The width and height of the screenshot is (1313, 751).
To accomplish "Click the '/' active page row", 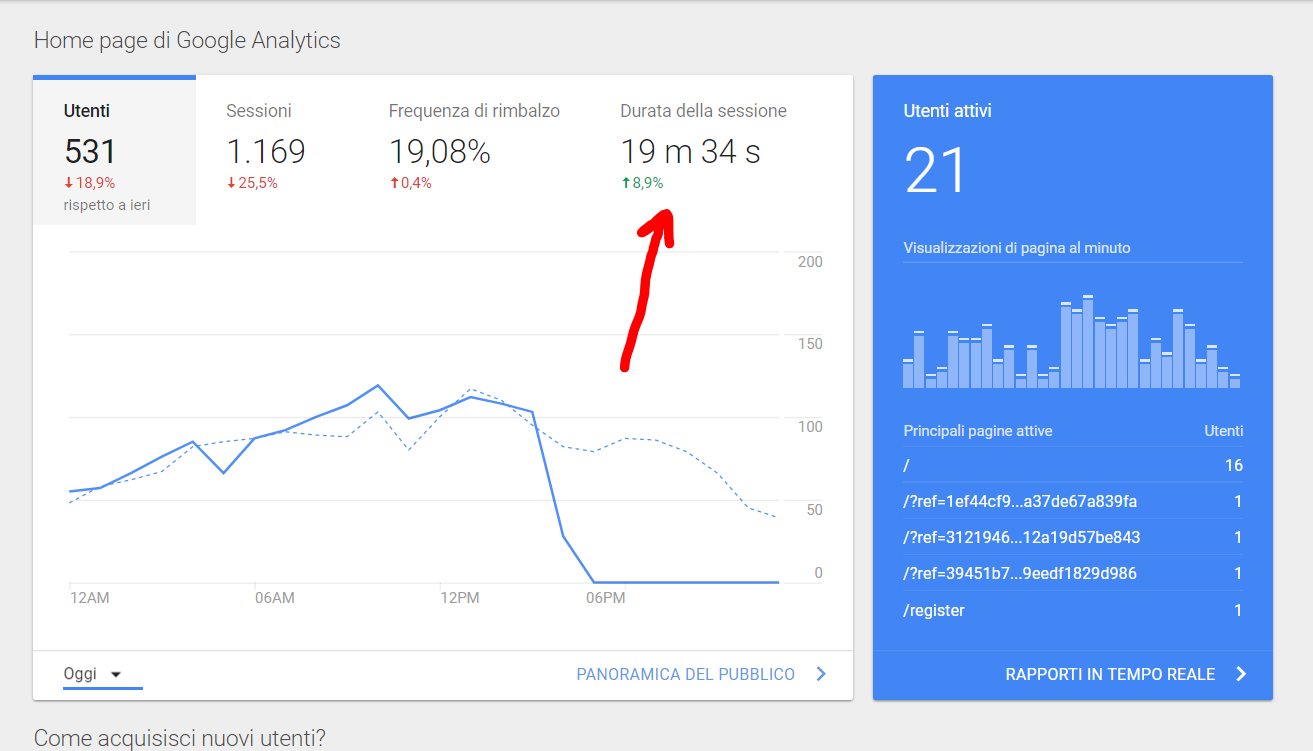I will pyautogui.click(x=1073, y=465).
